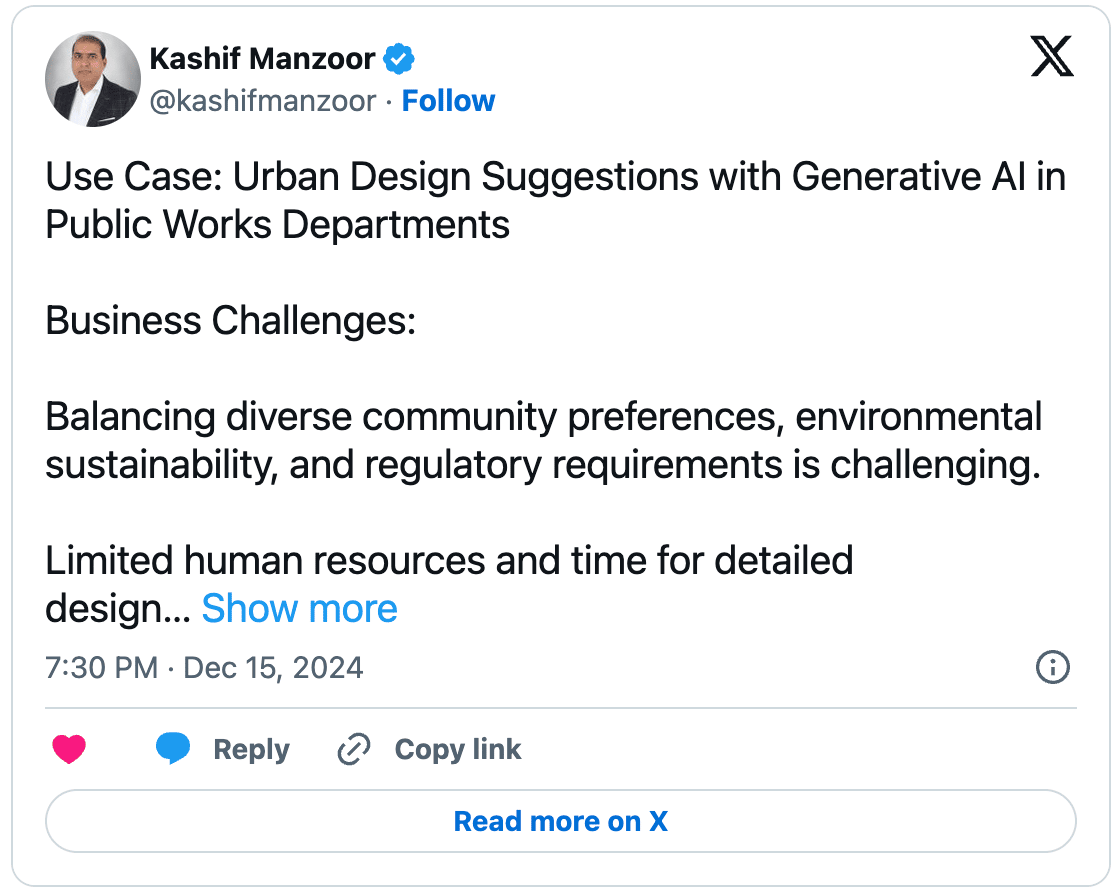Open the tweet info circle icon
Image resolution: width=1116 pixels, height=896 pixels.
pyautogui.click(x=1053, y=668)
